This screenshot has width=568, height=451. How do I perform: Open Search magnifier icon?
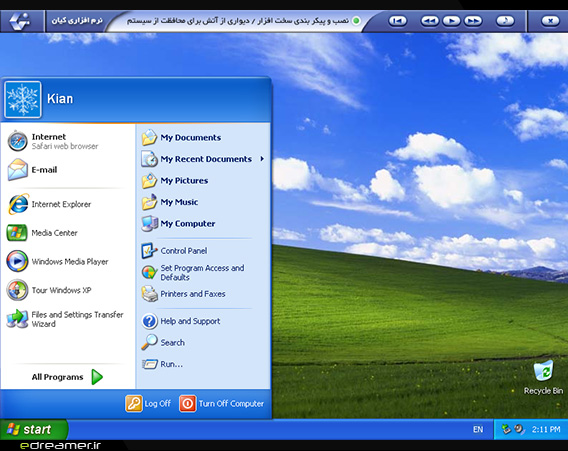click(x=149, y=342)
